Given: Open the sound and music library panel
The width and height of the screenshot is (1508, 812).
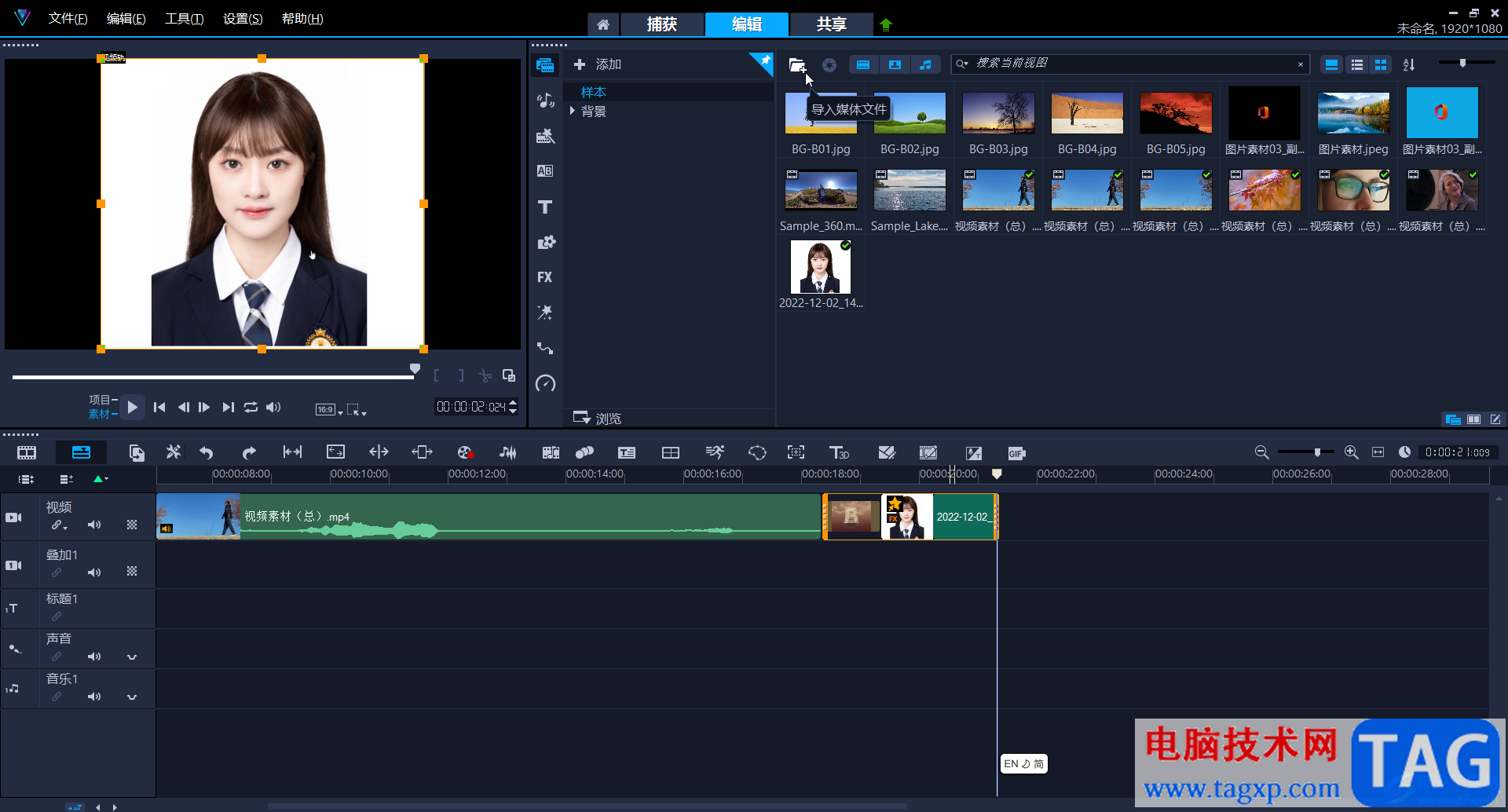Looking at the screenshot, I should pos(545,101).
